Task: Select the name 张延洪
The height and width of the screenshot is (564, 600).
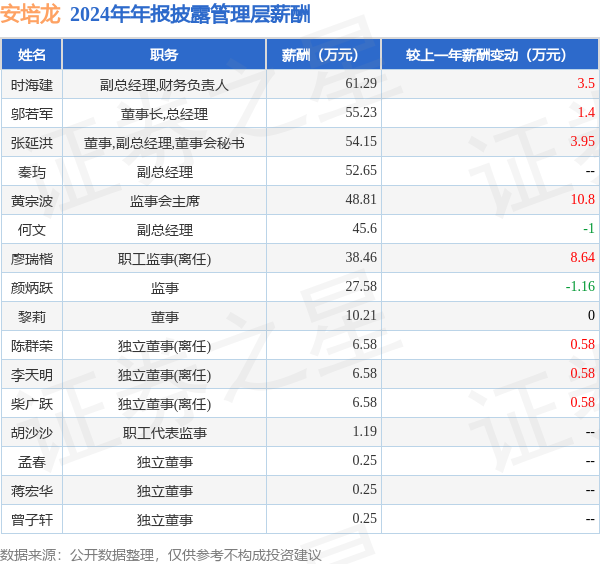Action: click(31, 143)
